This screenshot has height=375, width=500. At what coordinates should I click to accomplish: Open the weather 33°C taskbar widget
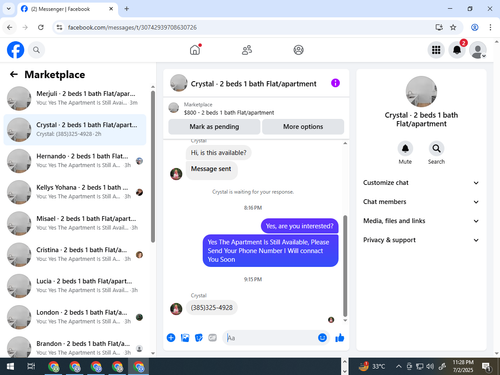pos(371,367)
